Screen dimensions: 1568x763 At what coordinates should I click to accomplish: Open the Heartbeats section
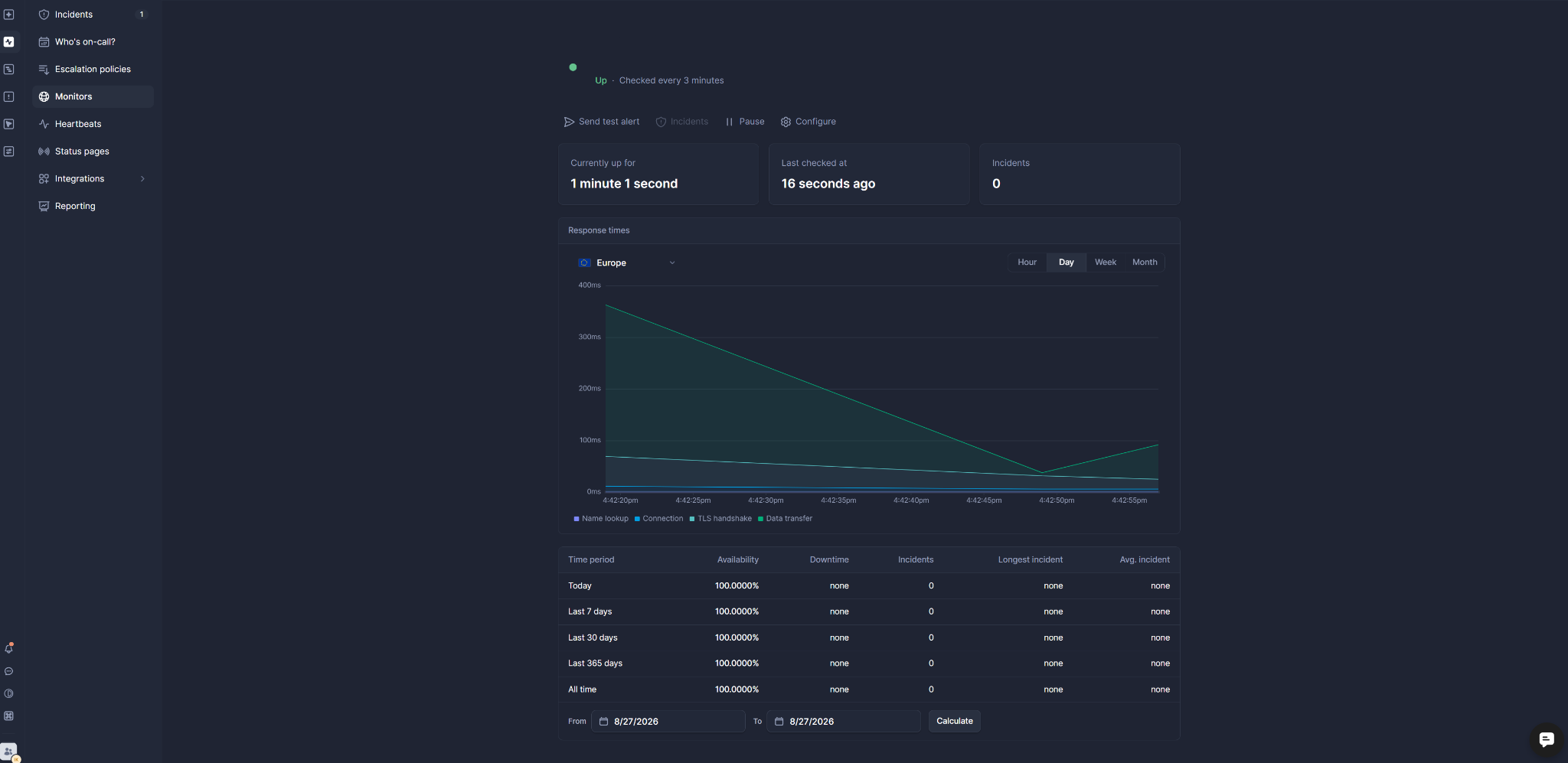(x=93, y=124)
